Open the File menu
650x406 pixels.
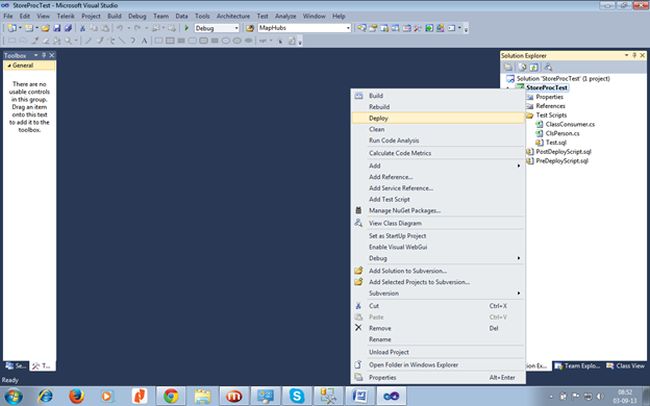8,16
